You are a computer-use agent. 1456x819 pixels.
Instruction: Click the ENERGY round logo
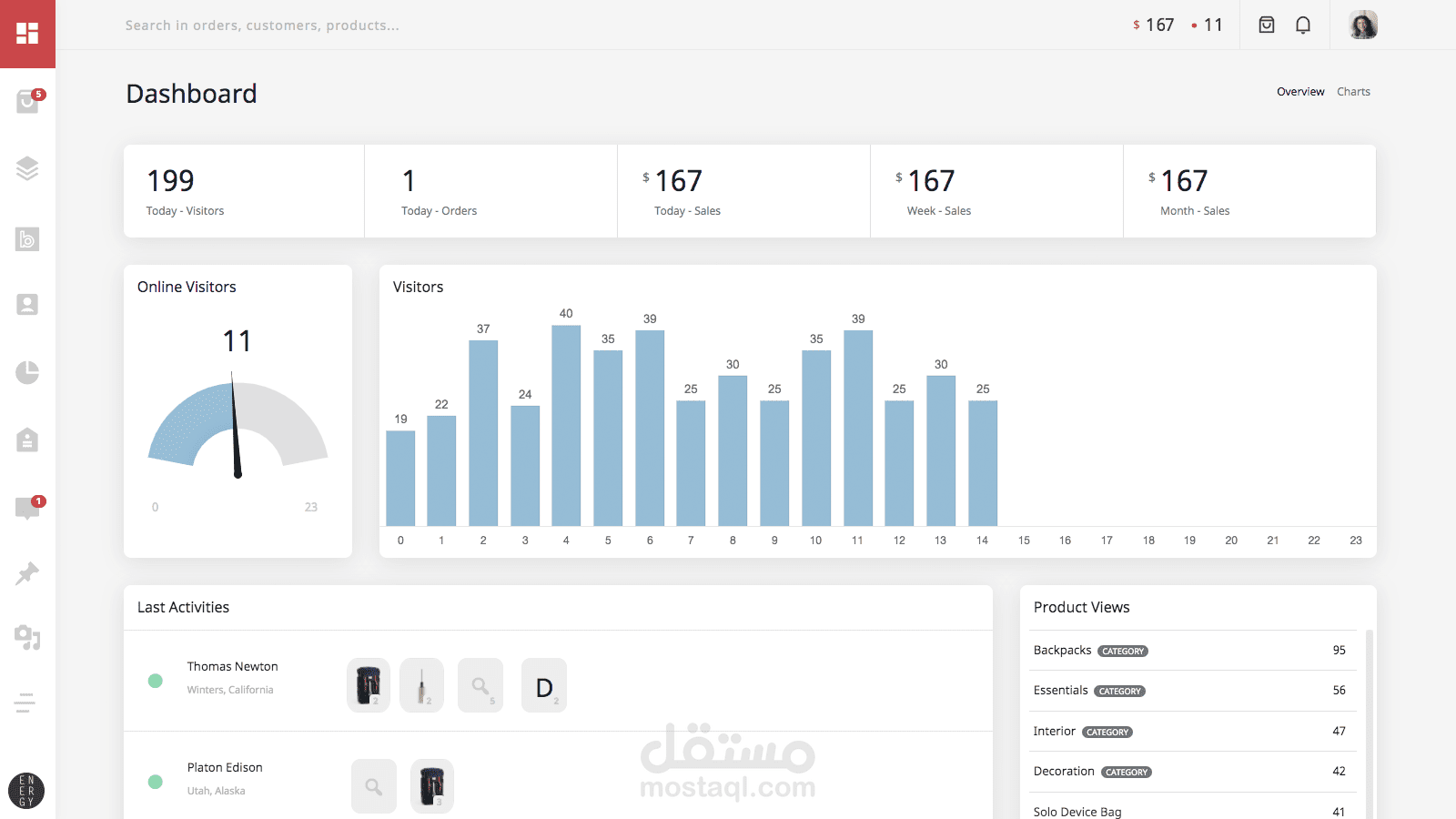26,791
